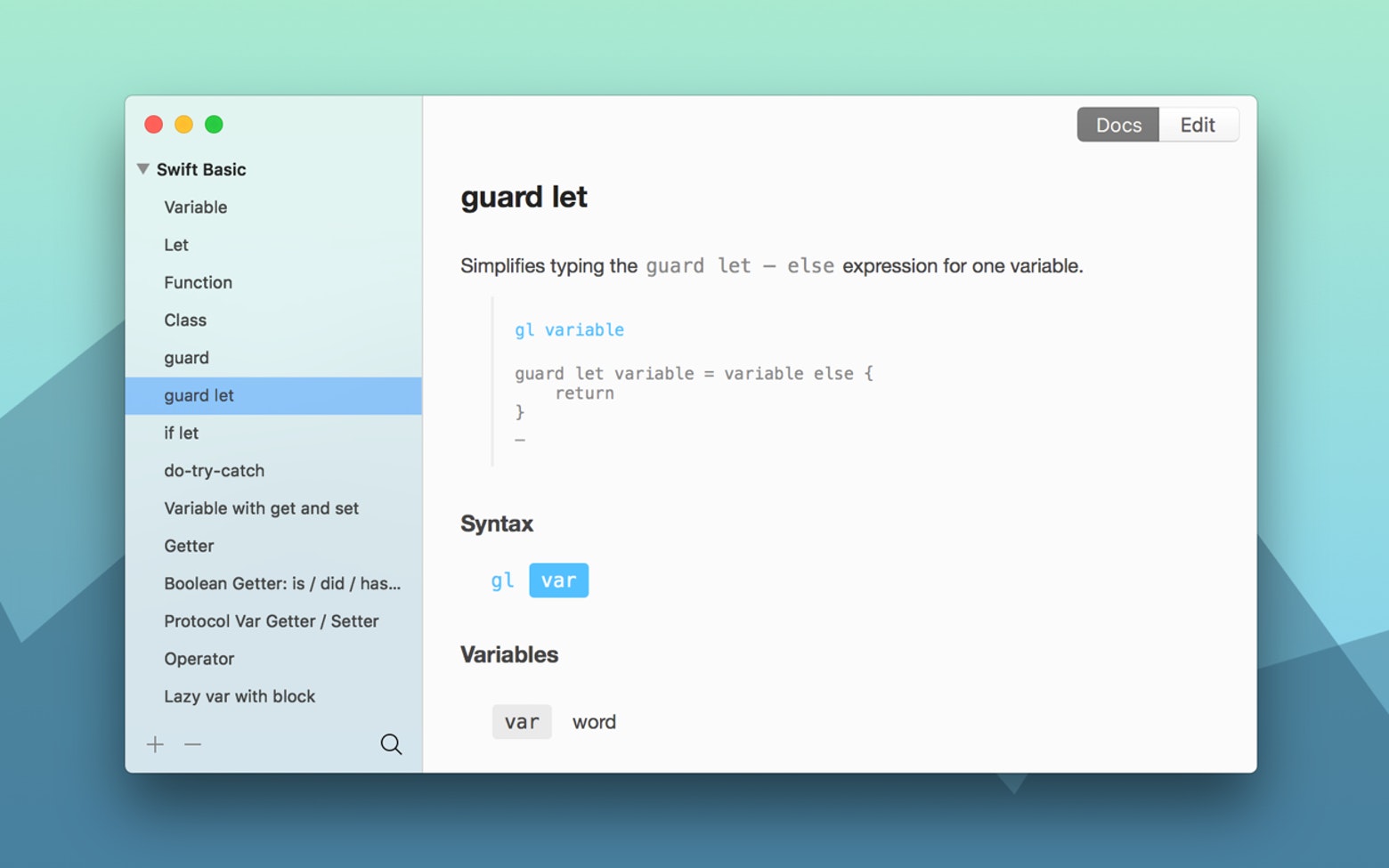Image resolution: width=1389 pixels, height=868 pixels.
Task: Click the var variable chip under Variables
Action: (522, 721)
